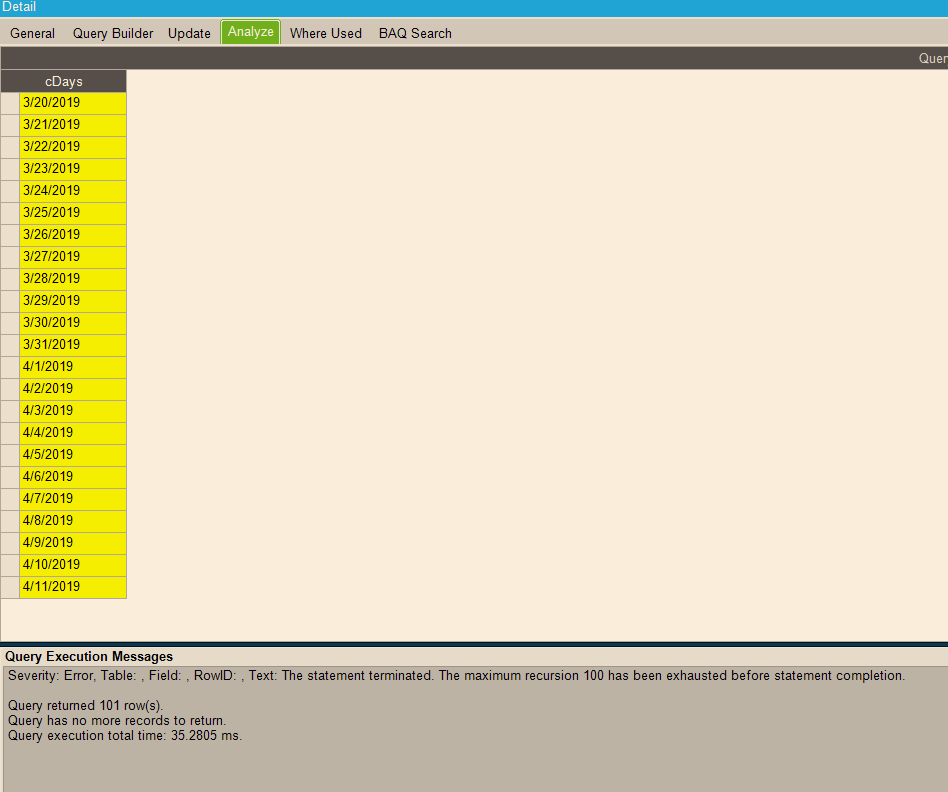This screenshot has width=948, height=792.
Task: Select the 3/22/2019 cell
Action: 73,147
